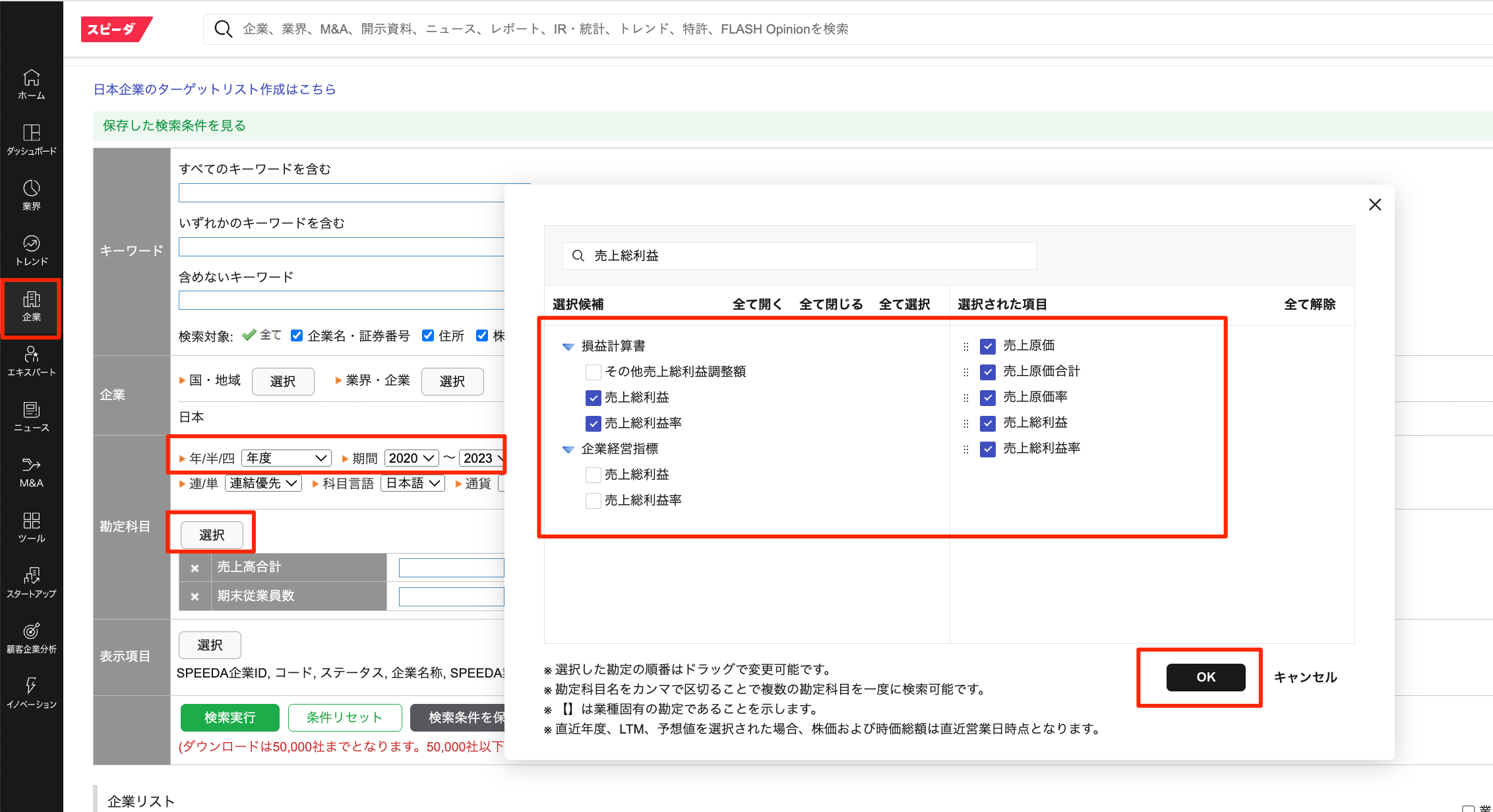Change the 期間 start year from 2020

click(410, 457)
